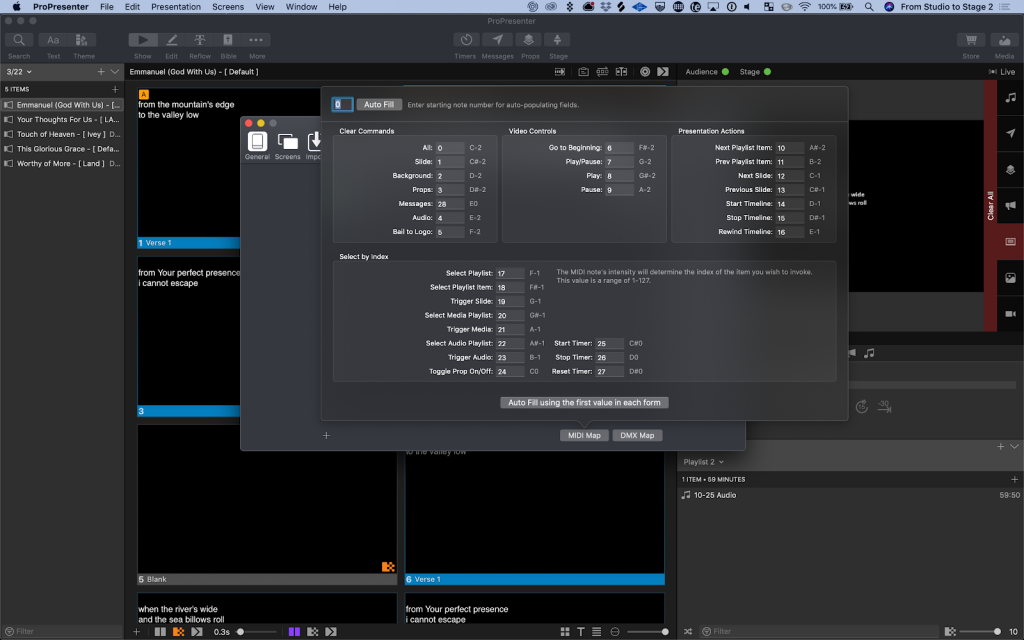
Task: Click the Wi-Fi menu bar icon
Action: pos(805,7)
